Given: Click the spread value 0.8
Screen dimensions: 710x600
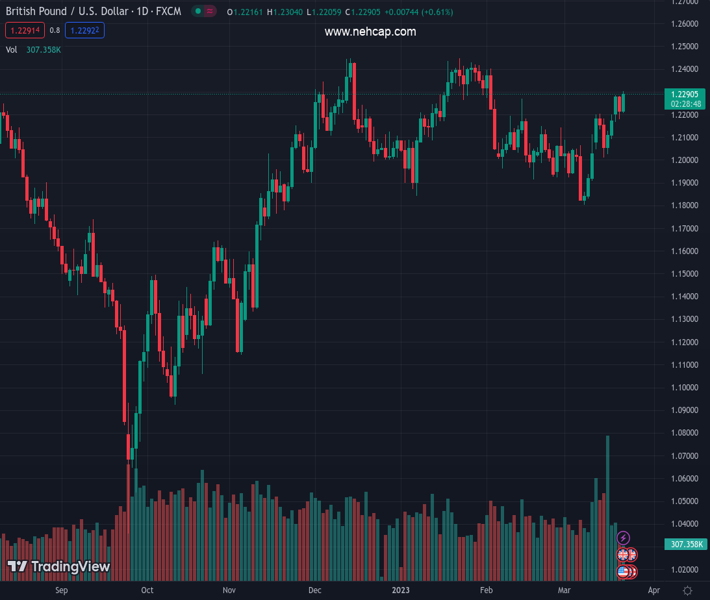Looking at the screenshot, I should click(x=55, y=31).
